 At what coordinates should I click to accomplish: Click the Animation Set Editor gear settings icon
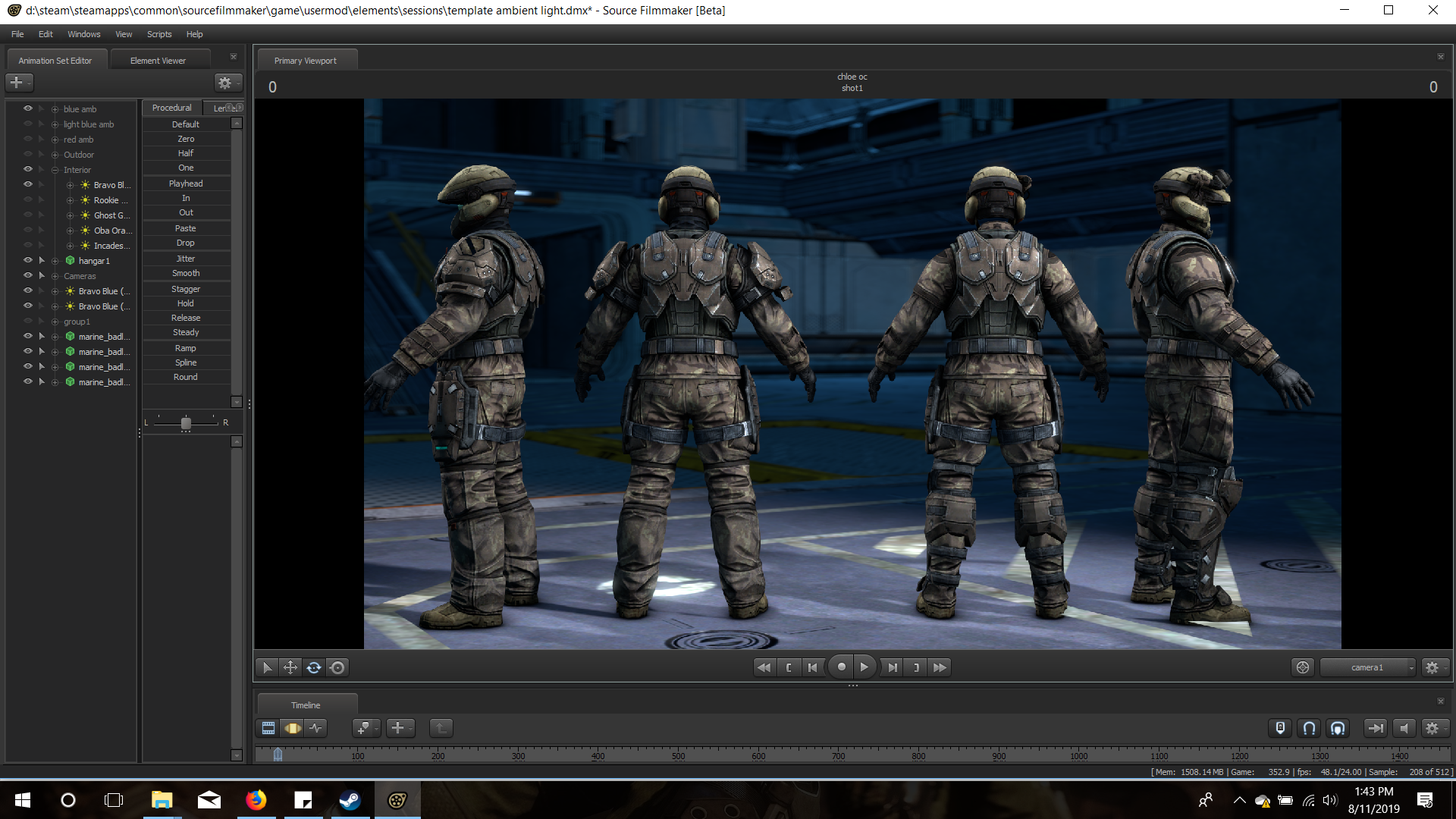pos(224,83)
